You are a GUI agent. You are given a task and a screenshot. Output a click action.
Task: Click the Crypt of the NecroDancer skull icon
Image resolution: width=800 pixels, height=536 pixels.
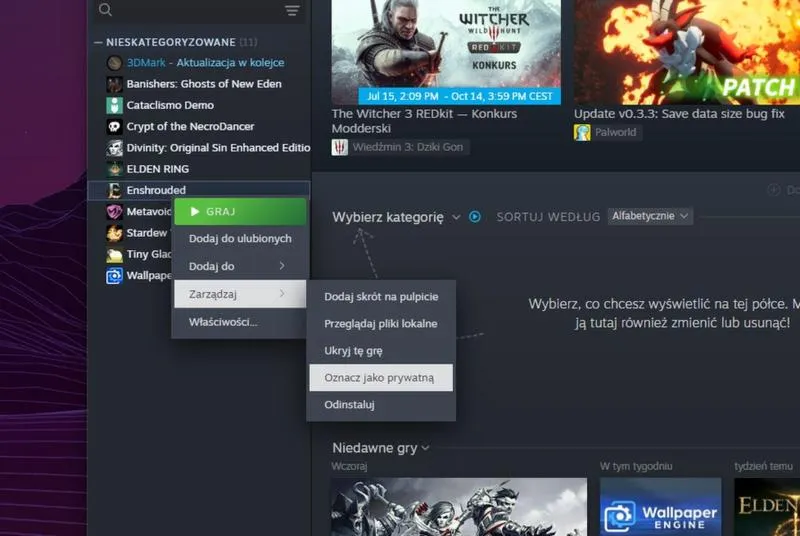coord(114,126)
